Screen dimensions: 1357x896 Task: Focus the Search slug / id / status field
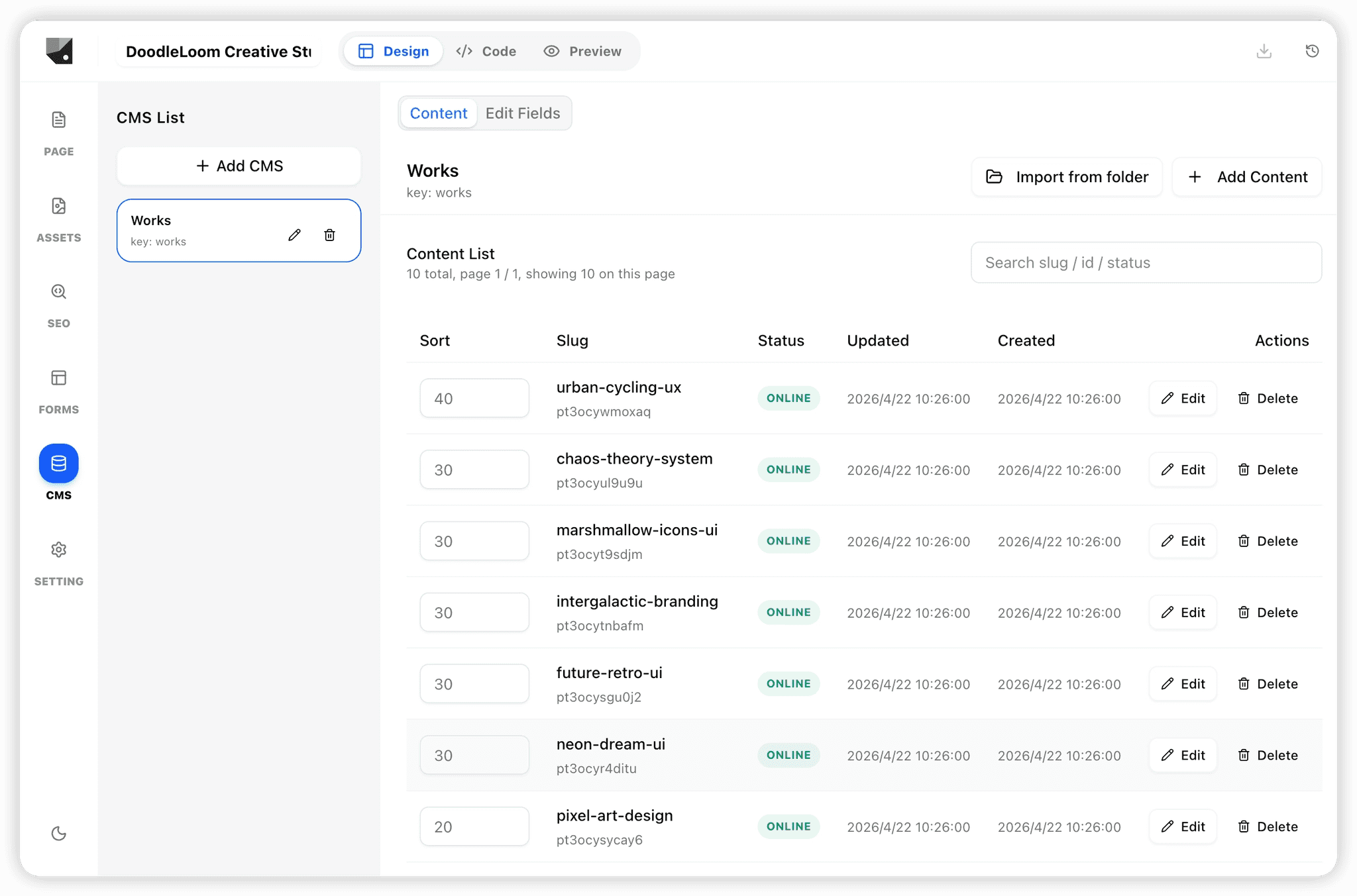[1146, 262]
